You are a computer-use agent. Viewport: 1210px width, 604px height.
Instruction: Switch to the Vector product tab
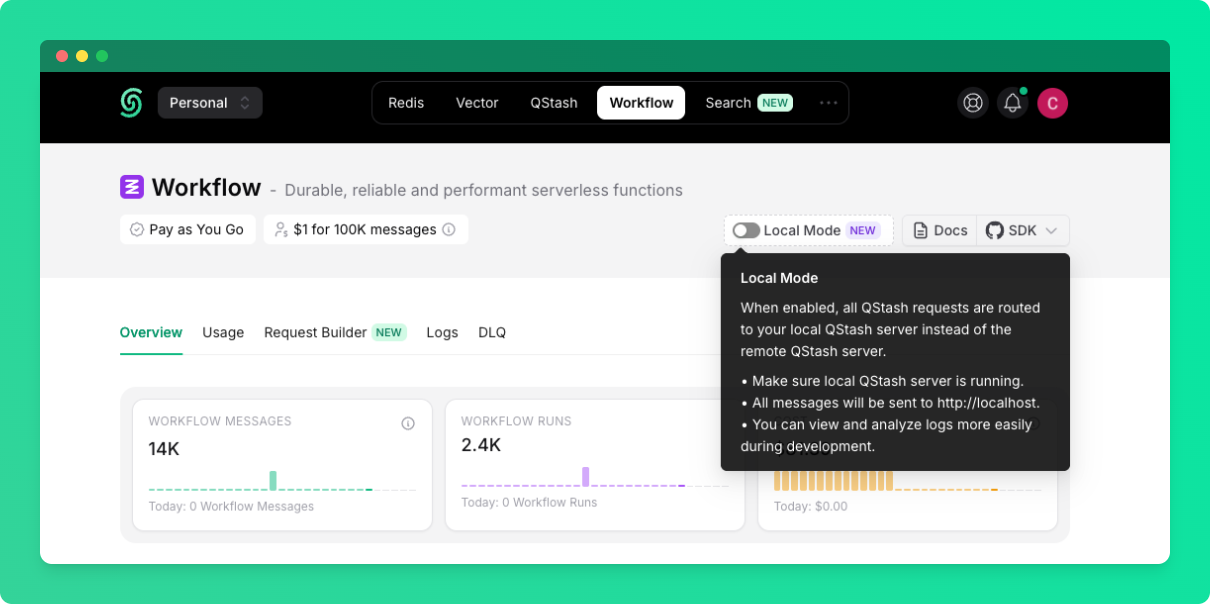coord(477,103)
